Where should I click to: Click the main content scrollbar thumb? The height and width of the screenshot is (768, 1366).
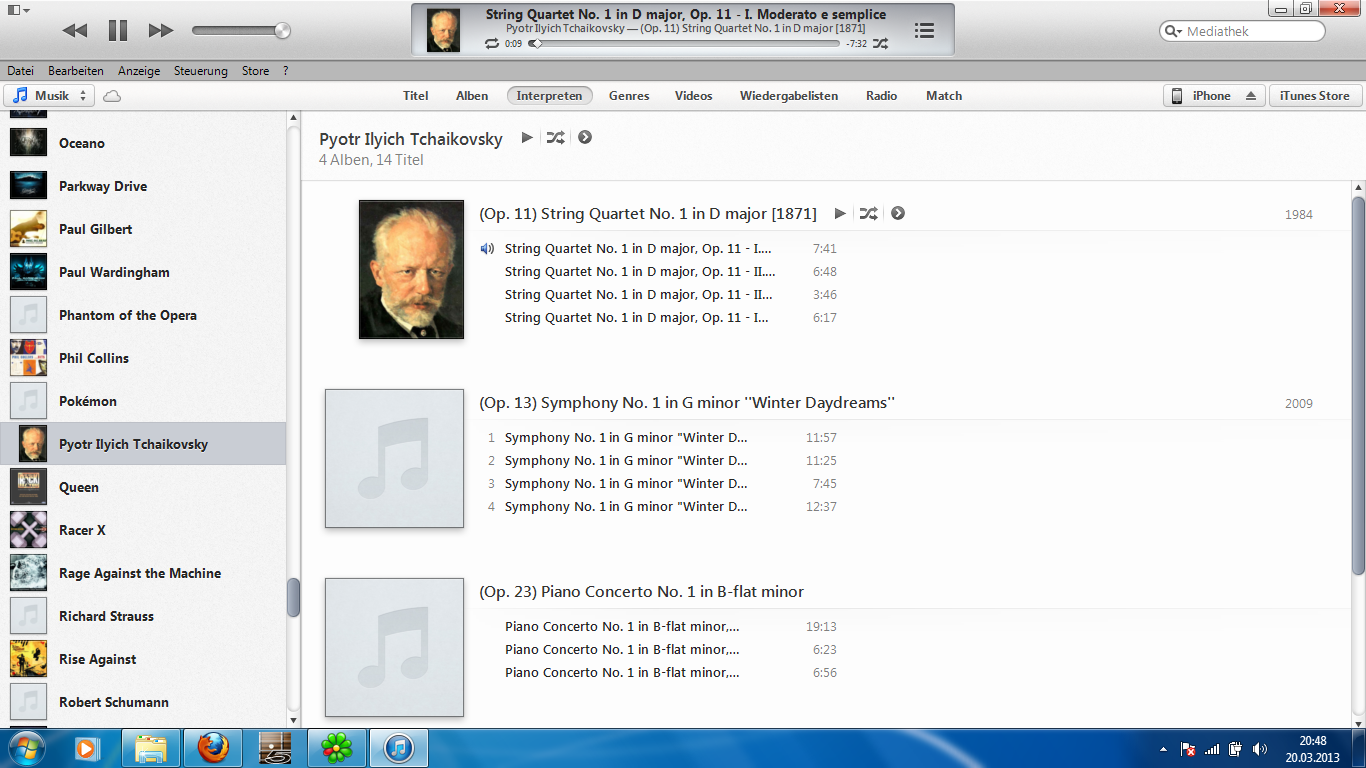pyautogui.click(x=1358, y=386)
